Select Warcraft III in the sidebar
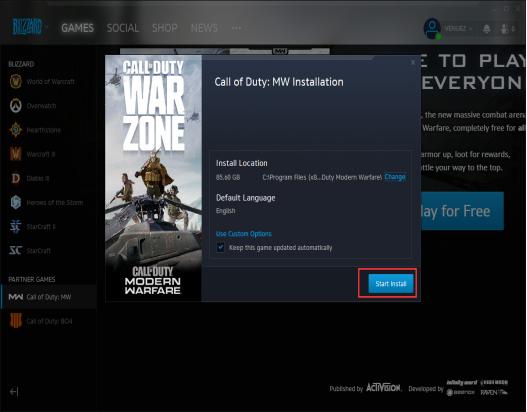The image size is (527, 412). [x=32, y=154]
